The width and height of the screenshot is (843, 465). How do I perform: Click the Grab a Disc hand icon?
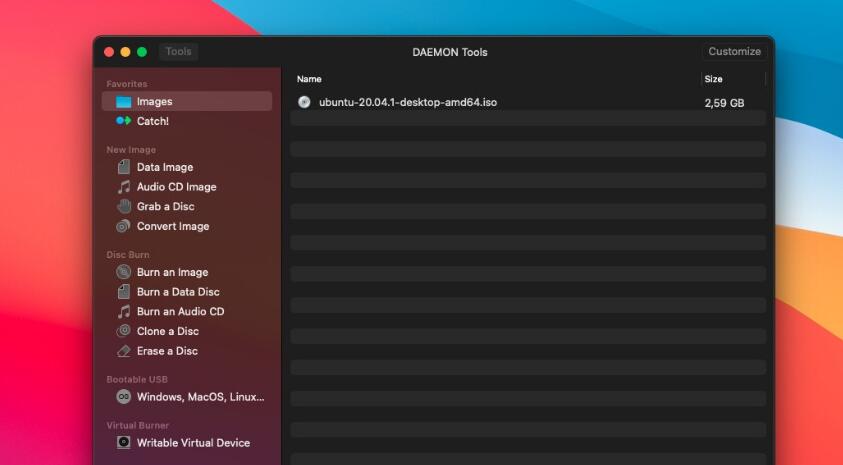point(124,206)
